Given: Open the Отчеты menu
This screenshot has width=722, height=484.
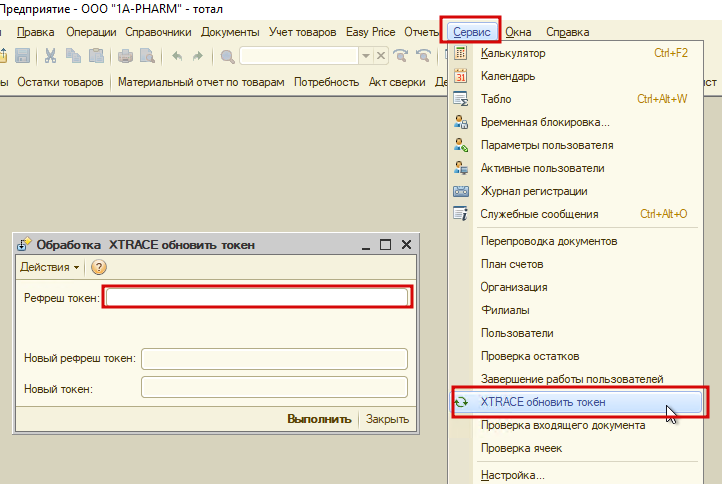Looking at the screenshot, I should (422, 32).
